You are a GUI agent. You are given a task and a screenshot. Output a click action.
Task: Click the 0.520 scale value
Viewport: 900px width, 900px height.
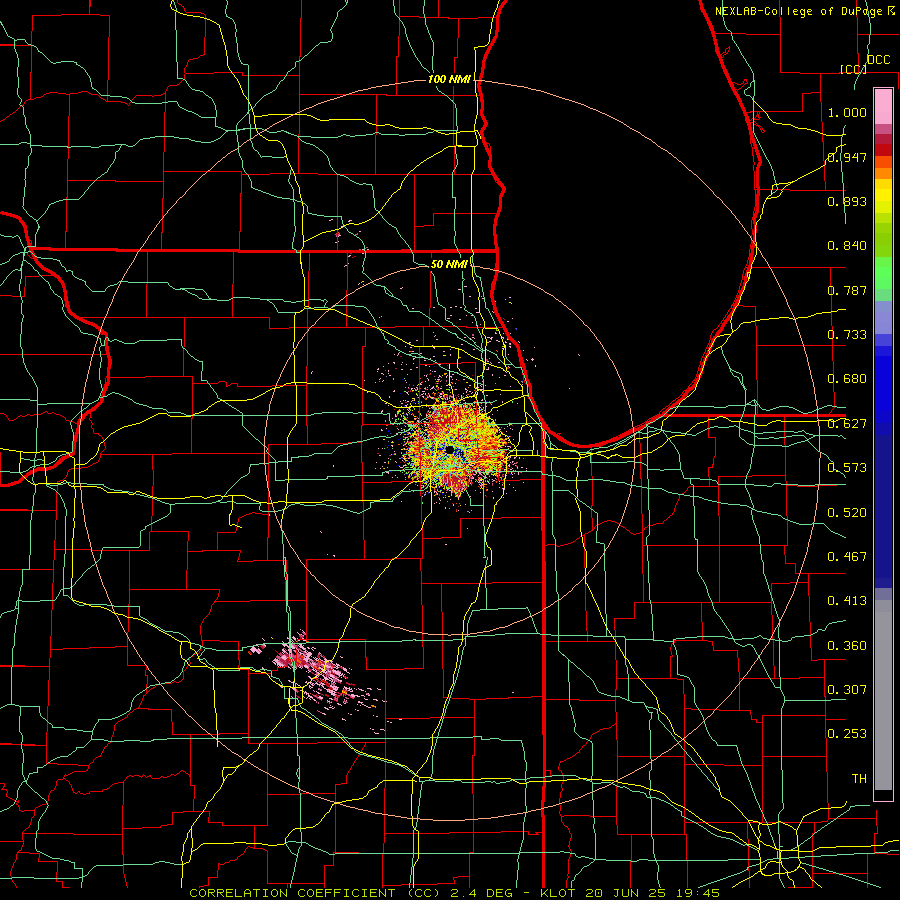[847, 513]
